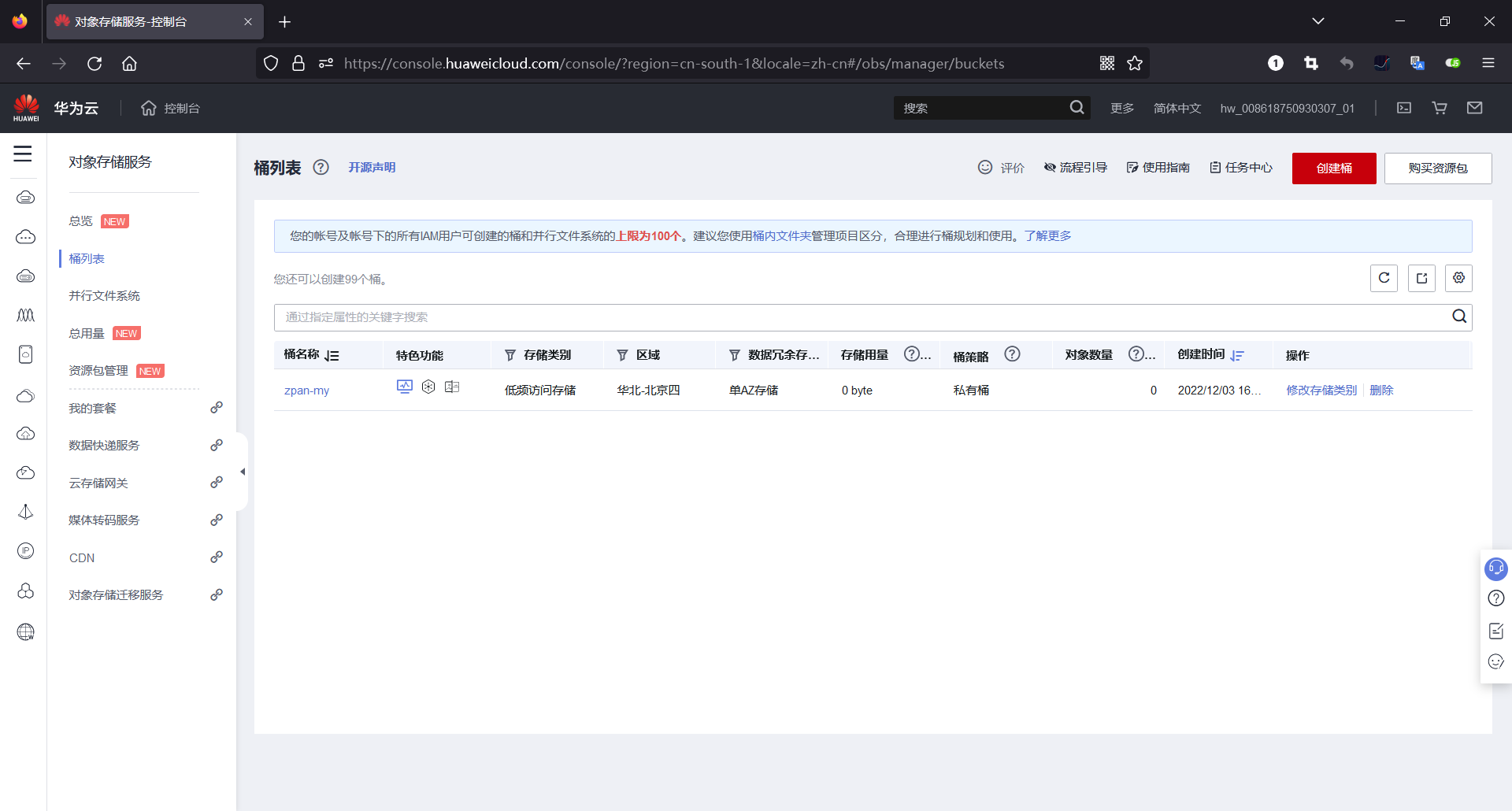This screenshot has height=811, width=1512.
Task: Click the floating smiley rating icon
Action: coord(1496,661)
